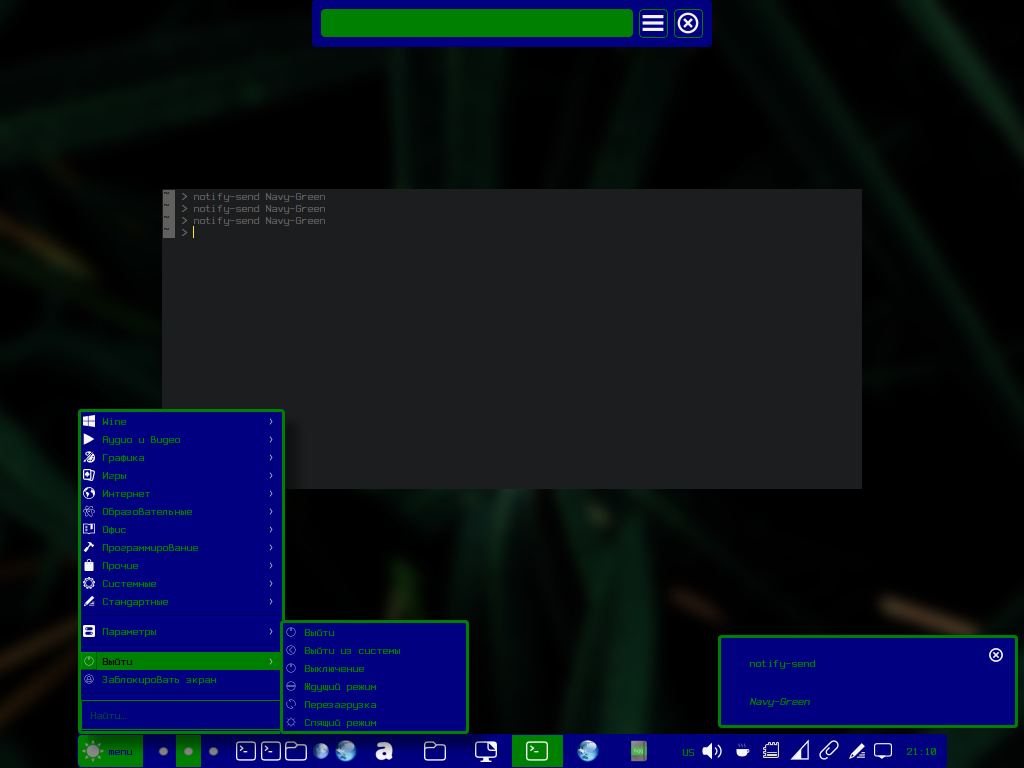1024x768 pixels.
Task: Expand the Прочие category
Action: coord(180,566)
